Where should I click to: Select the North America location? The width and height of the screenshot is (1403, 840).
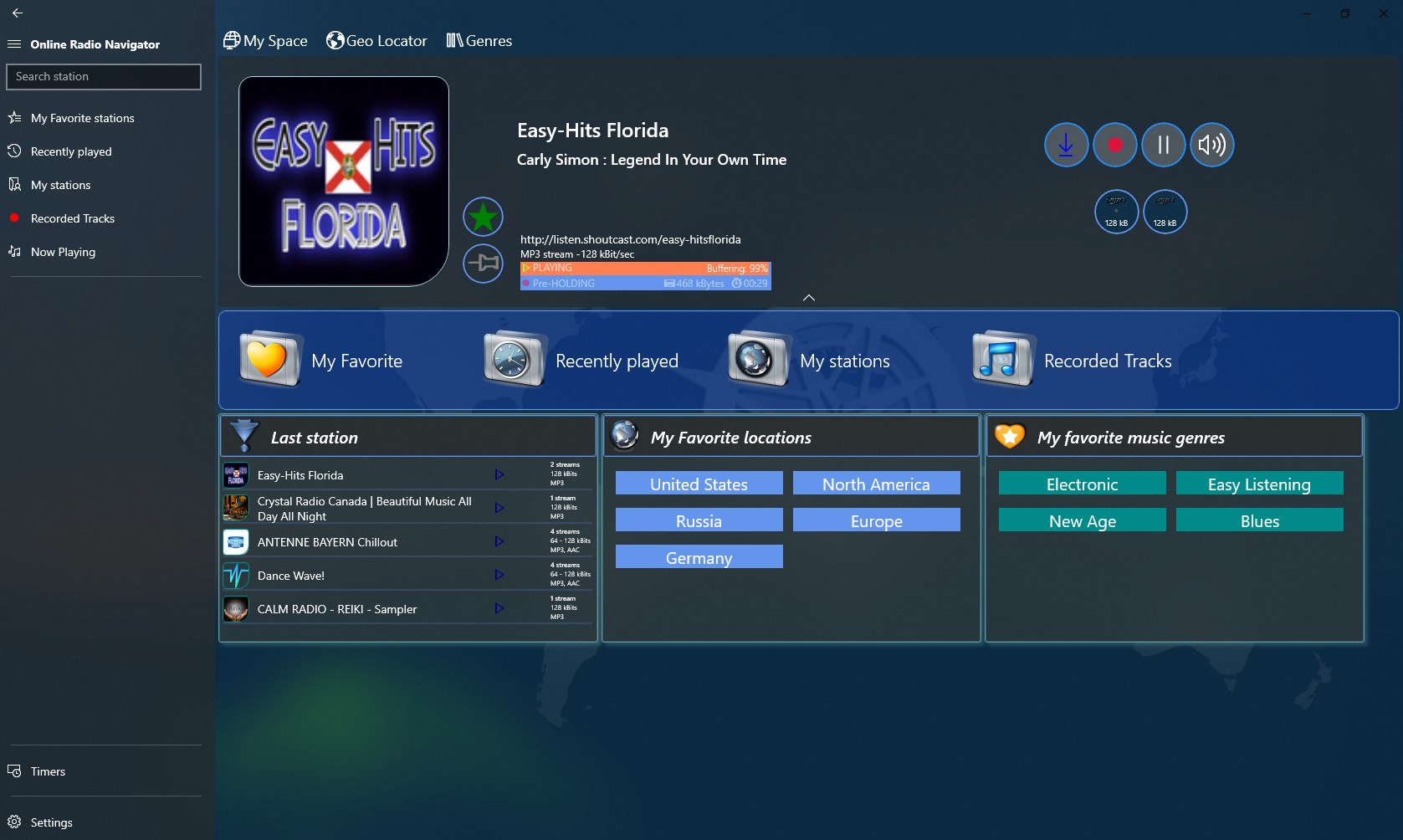click(x=877, y=484)
